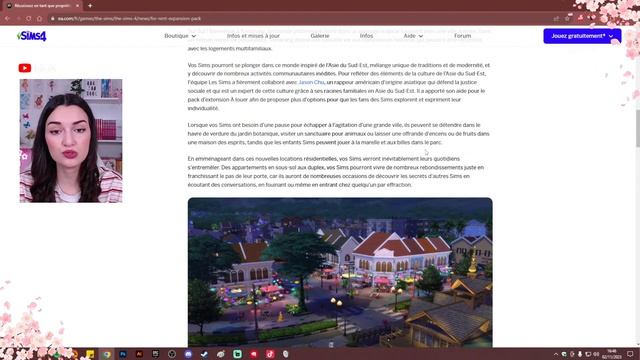Open the browser home page icon
The width and height of the screenshot is (640, 360).
pyautogui.click(x=39, y=18)
